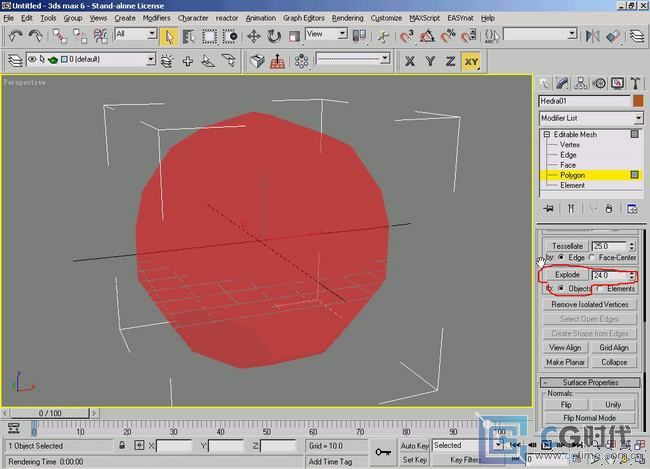Toggle the XY plane constraint
650x469 pixels.
coord(471,61)
